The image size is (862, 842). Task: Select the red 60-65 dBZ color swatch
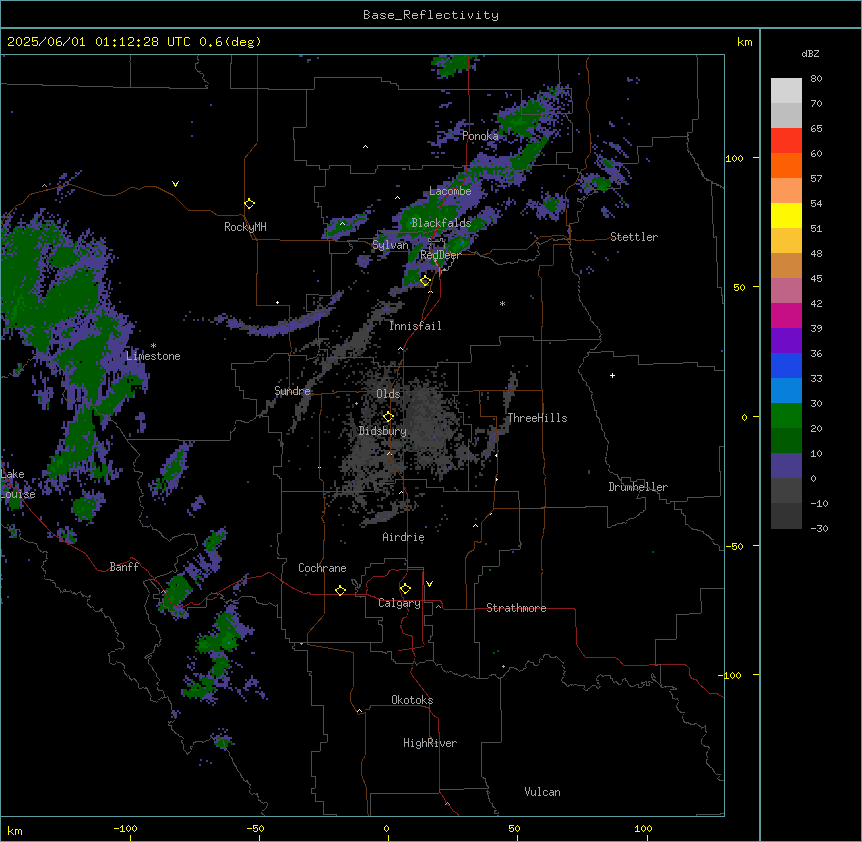coord(786,140)
